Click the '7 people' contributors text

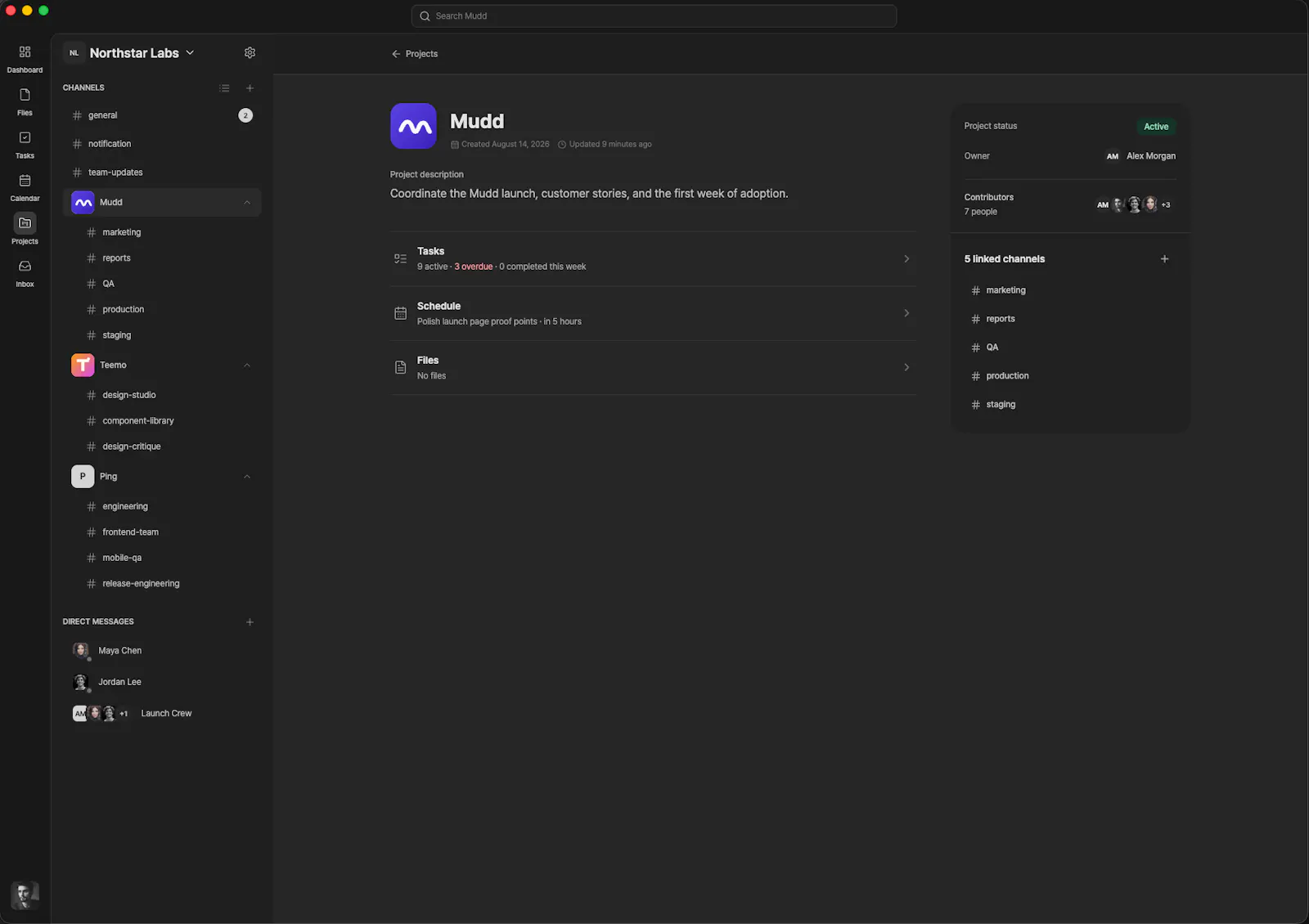981,212
